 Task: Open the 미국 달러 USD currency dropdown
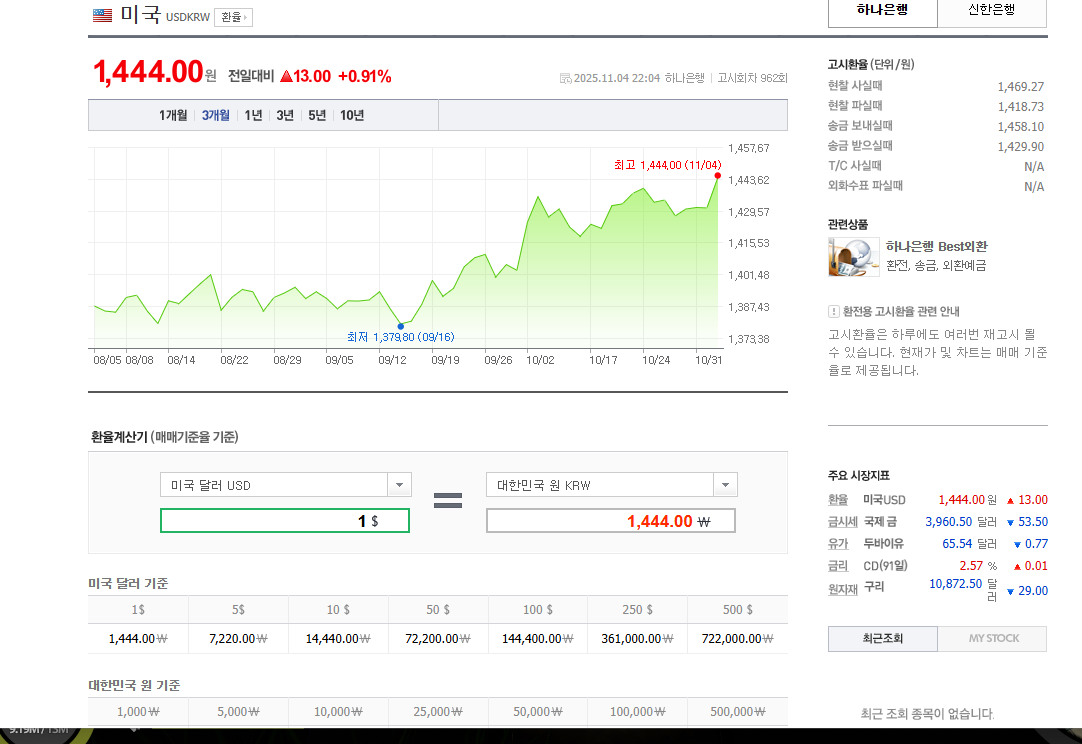[x=399, y=485]
